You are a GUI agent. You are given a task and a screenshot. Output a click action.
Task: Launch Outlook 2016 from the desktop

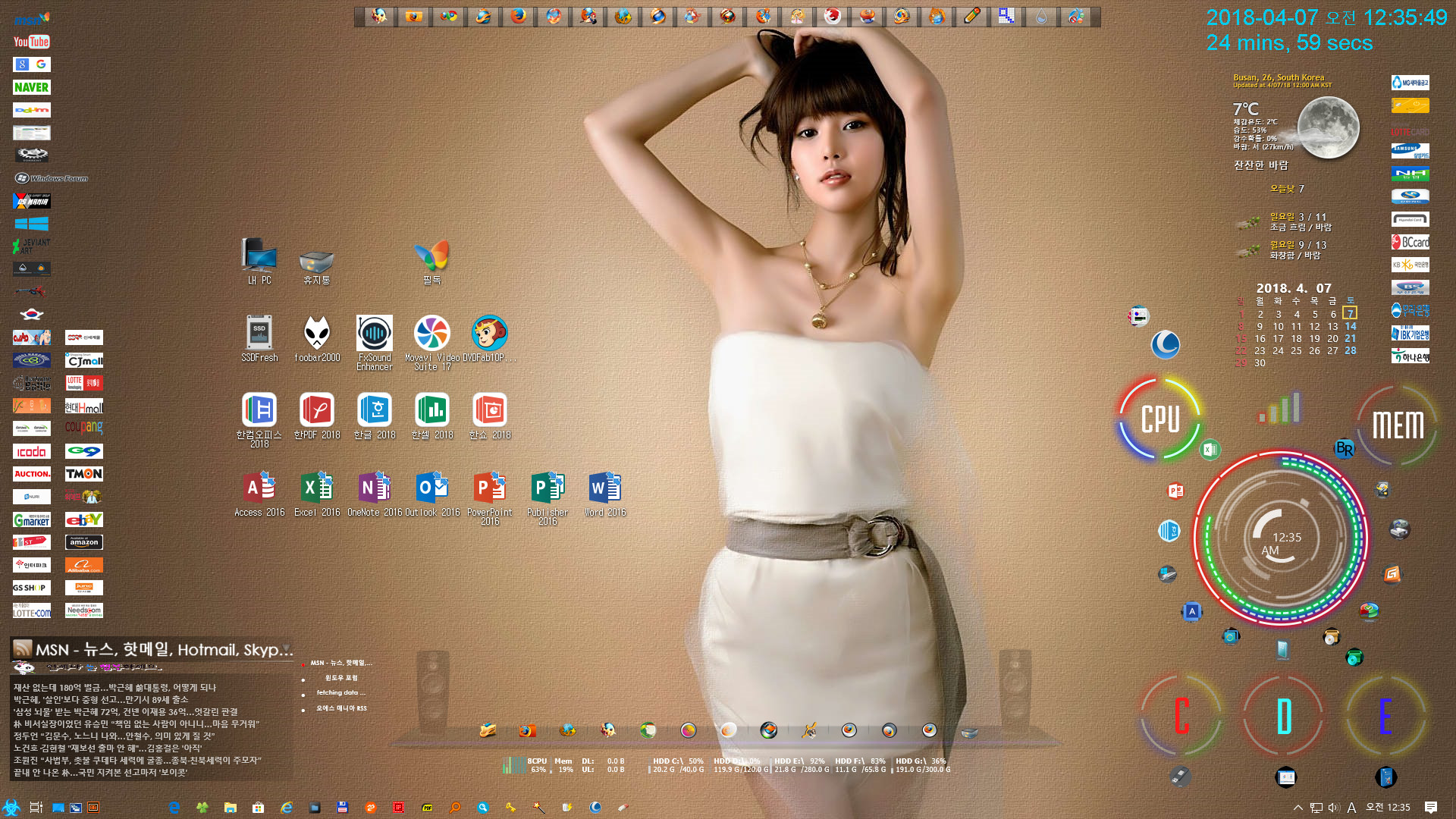[432, 494]
